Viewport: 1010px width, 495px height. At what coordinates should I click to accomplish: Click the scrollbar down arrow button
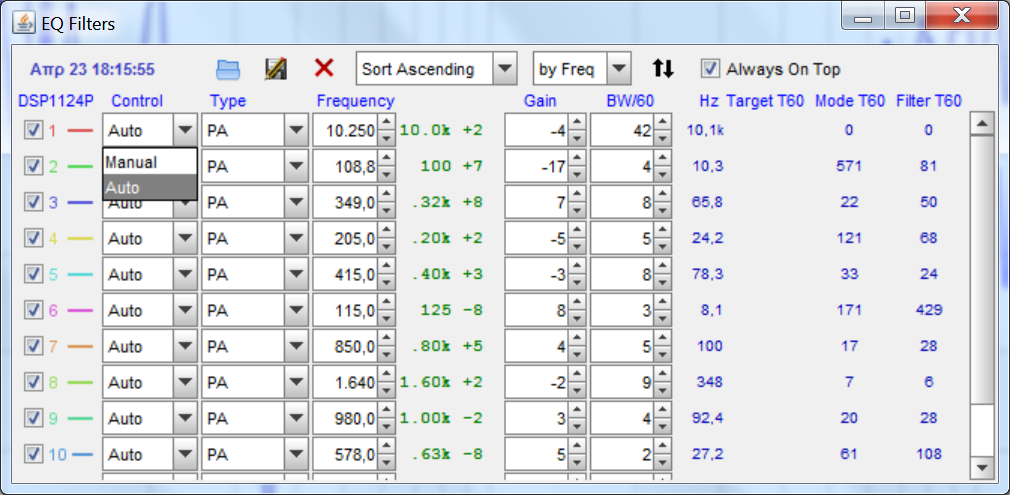[x=982, y=467]
